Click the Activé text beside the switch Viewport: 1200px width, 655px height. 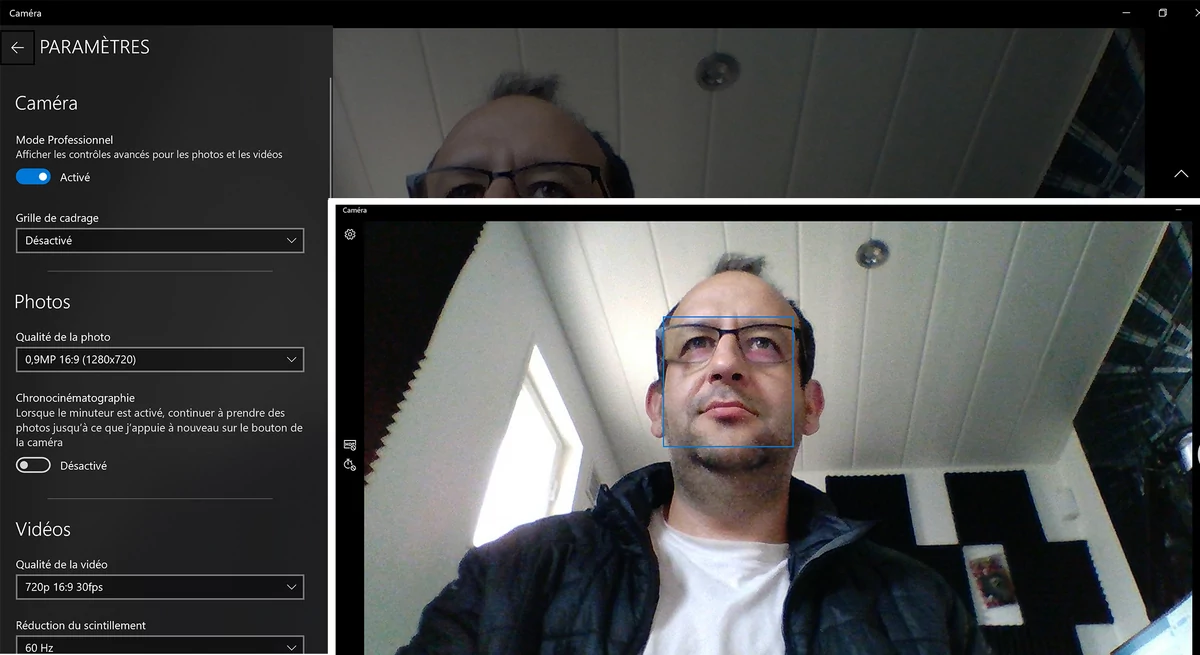pos(75,178)
